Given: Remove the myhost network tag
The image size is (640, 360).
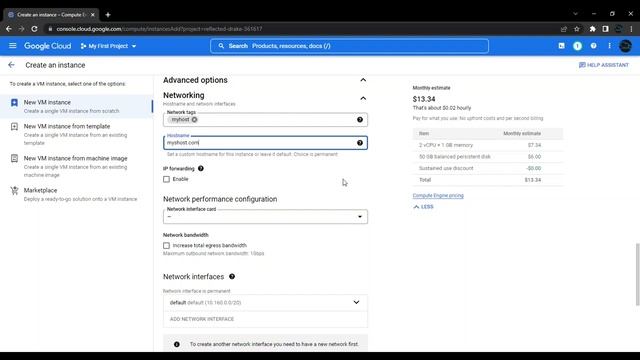Looking at the screenshot, I should (x=194, y=120).
